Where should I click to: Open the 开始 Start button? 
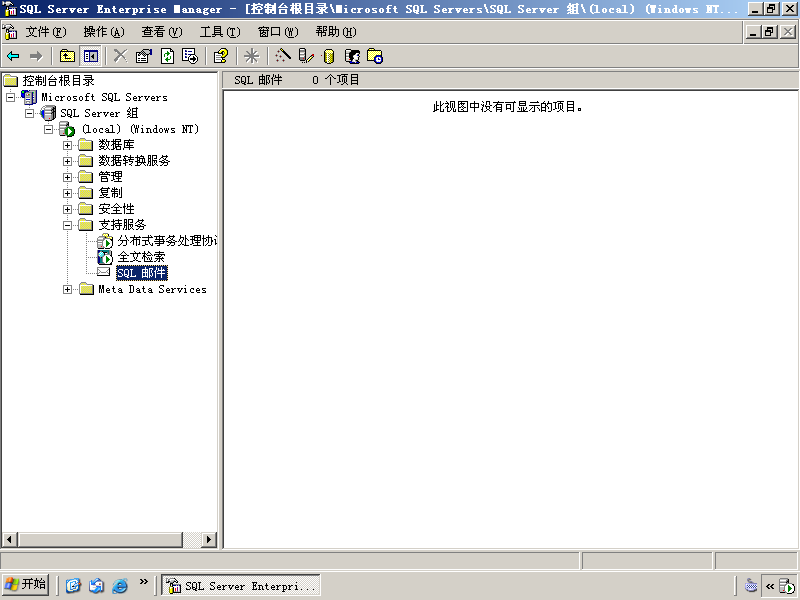(x=26, y=584)
